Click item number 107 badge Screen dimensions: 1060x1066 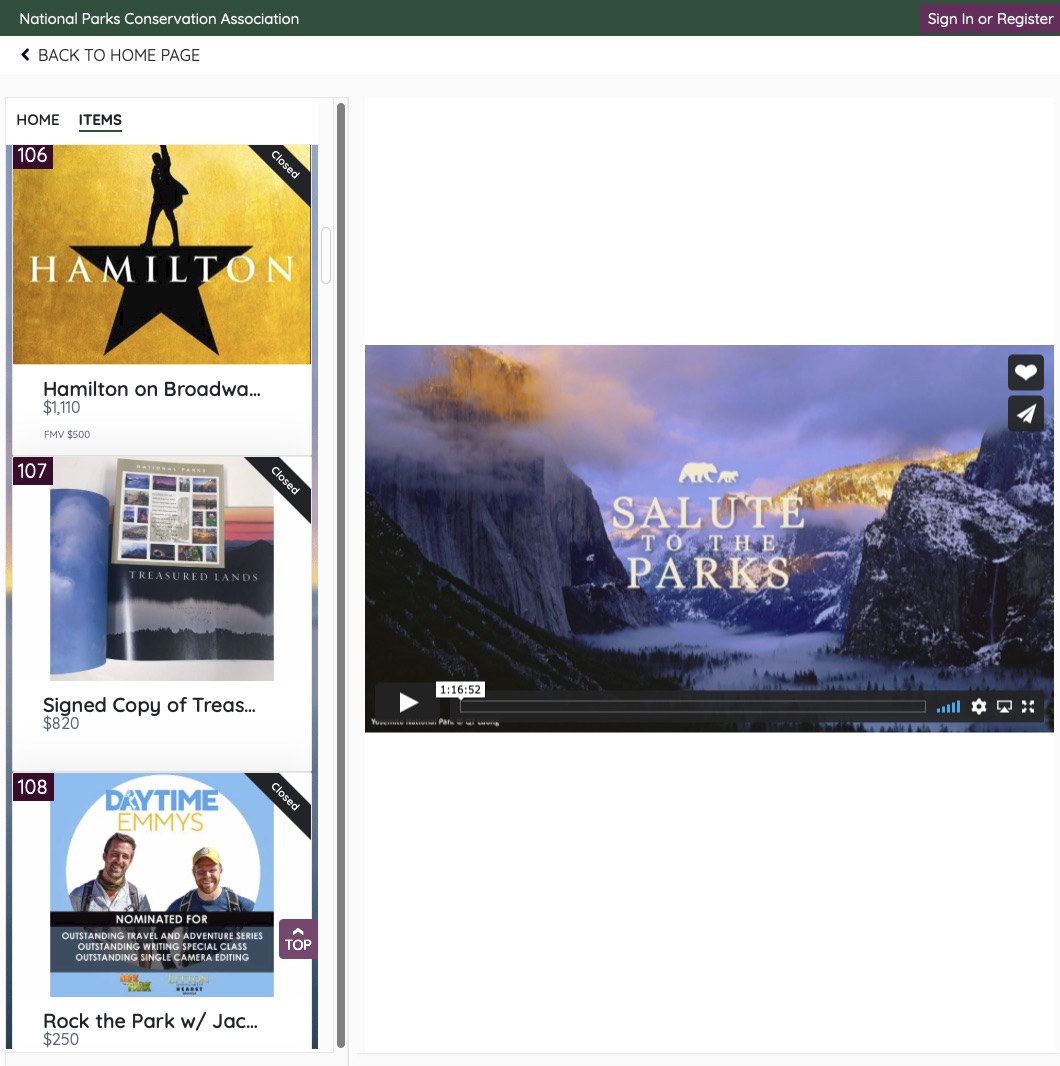(x=33, y=471)
